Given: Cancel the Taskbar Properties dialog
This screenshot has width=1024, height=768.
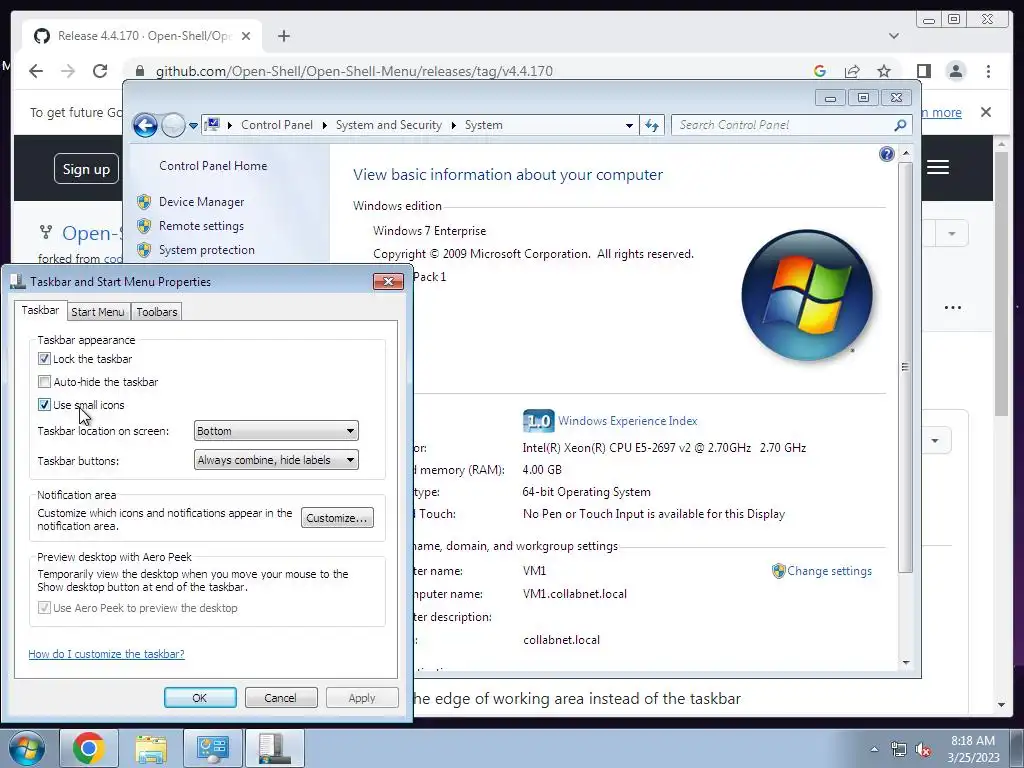Looking at the screenshot, I should coord(281,697).
